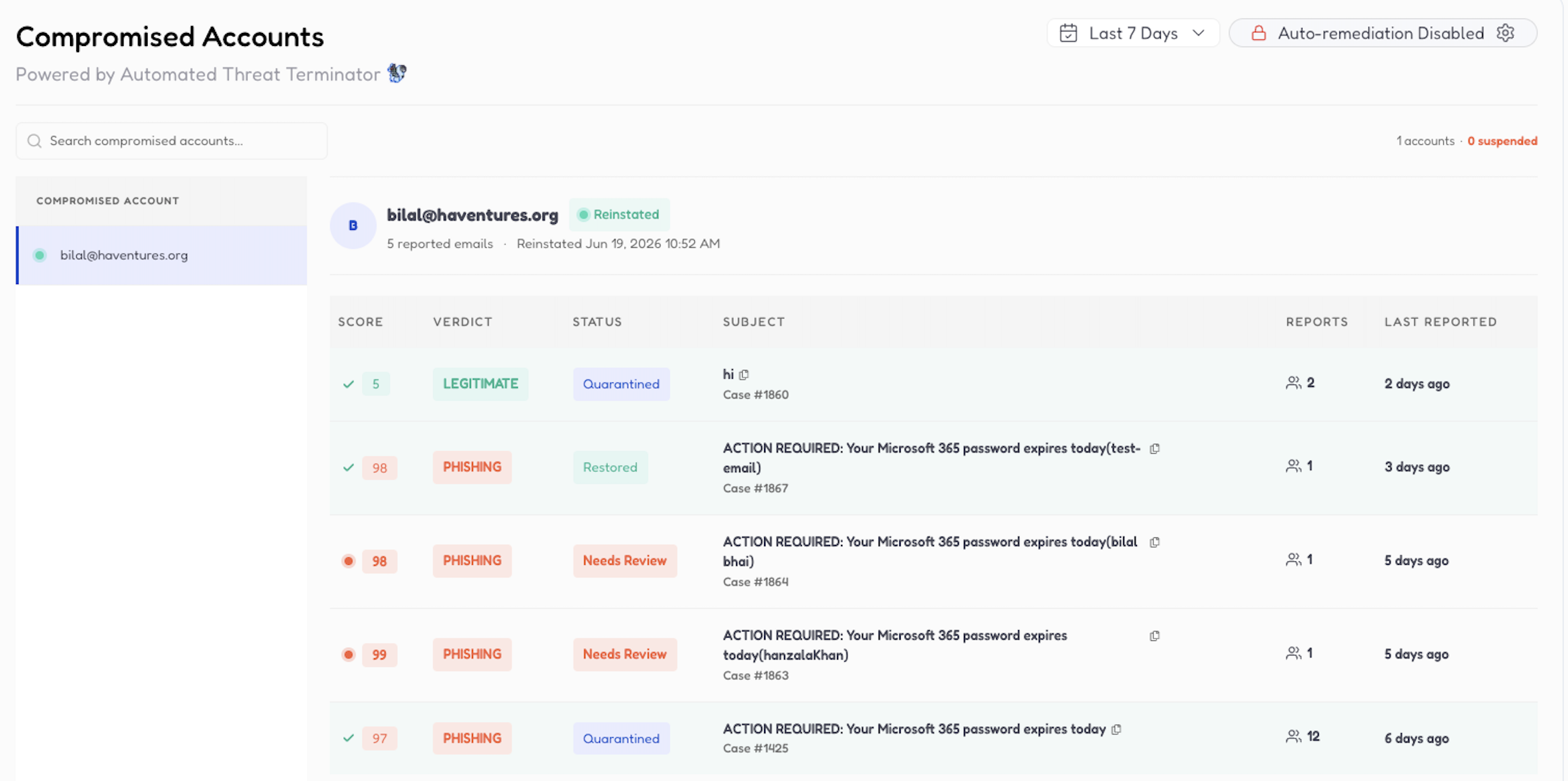The height and width of the screenshot is (781, 1568).
Task: Focus the Search compromised accounts field
Action: click(x=172, y=141)
